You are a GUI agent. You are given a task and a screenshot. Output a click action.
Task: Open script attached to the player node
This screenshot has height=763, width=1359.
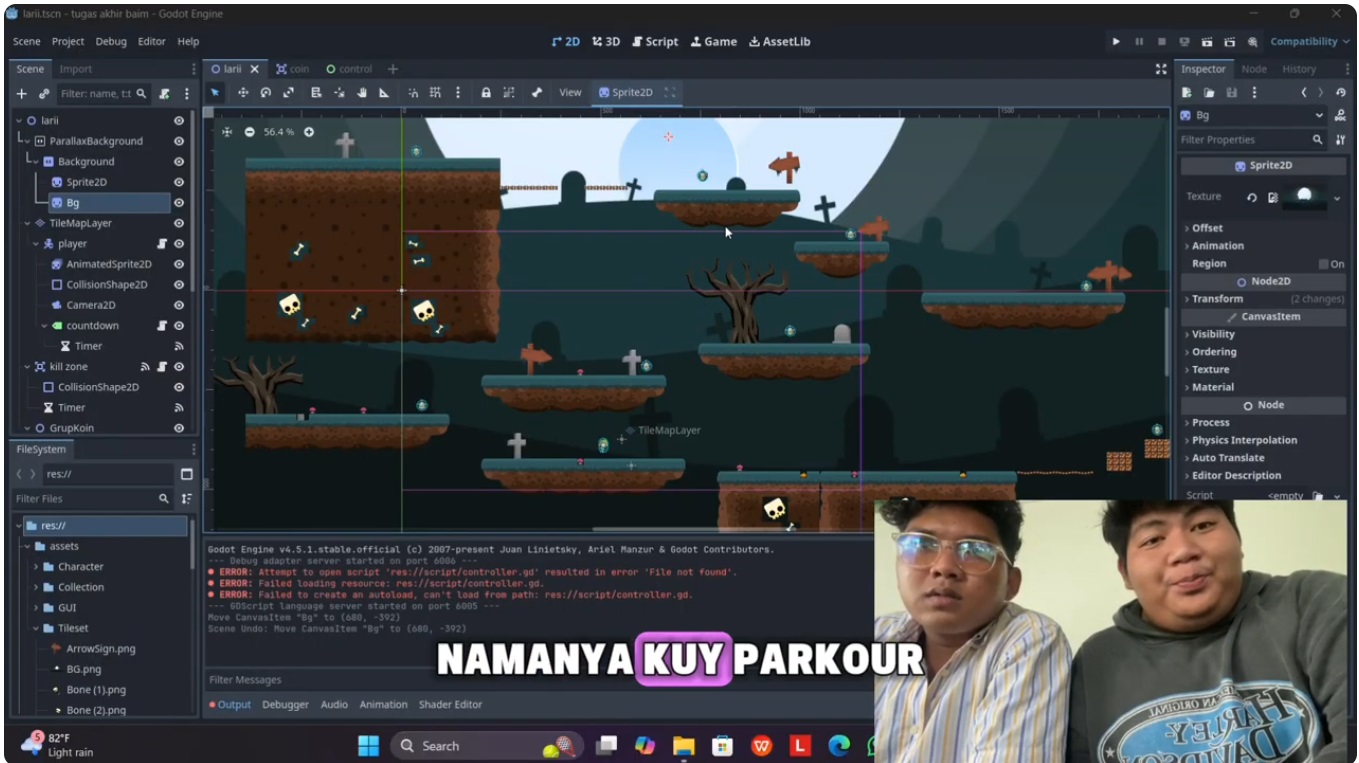[162, 244]
